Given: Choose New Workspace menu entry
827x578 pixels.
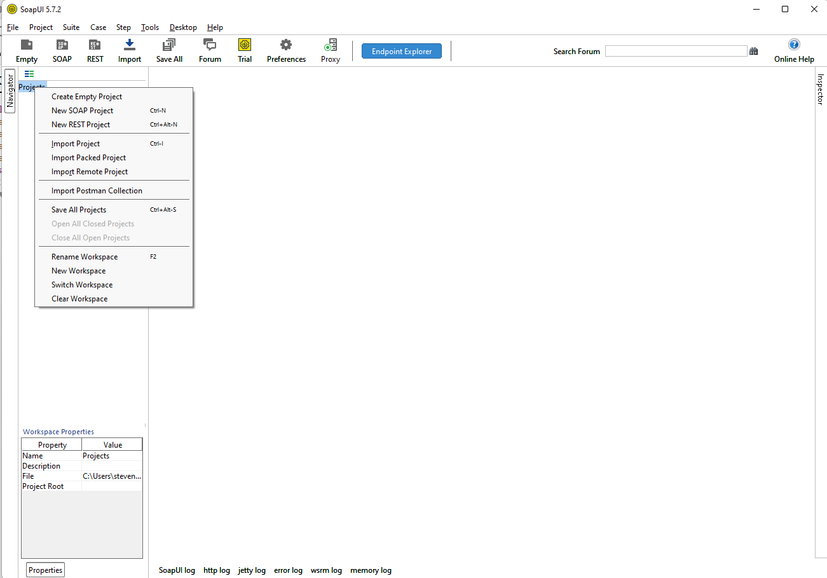Looking at the screenshot, I should [114, 271].
